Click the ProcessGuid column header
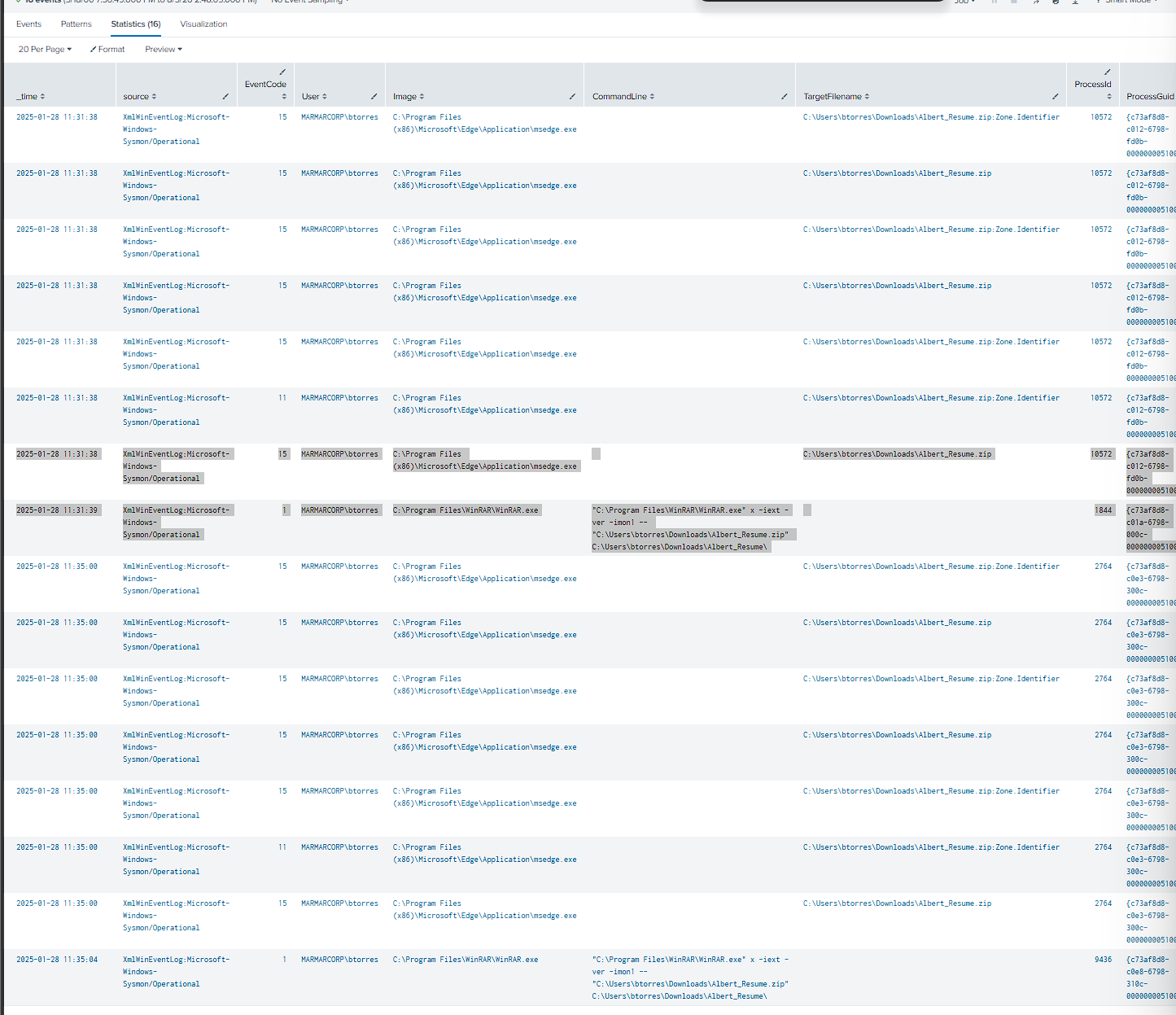Viewport: 1176px width, 1015px height. 1150,97
